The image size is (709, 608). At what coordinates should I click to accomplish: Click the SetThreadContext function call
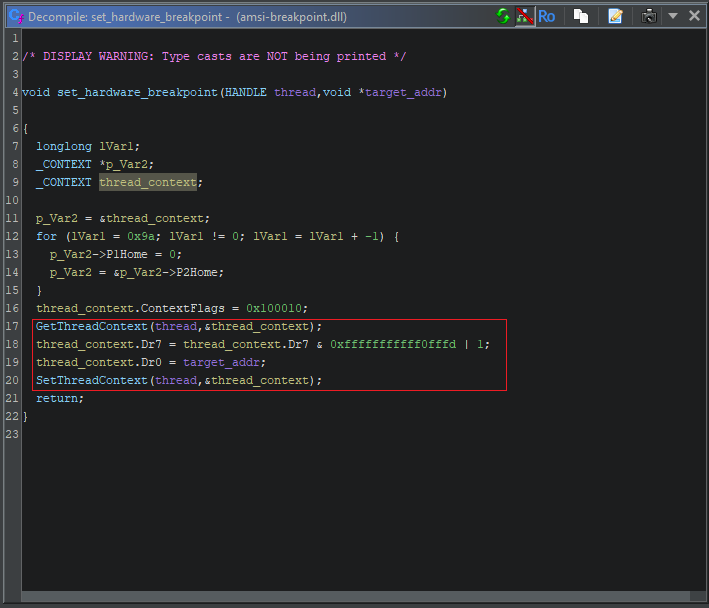tap(92, 381)
